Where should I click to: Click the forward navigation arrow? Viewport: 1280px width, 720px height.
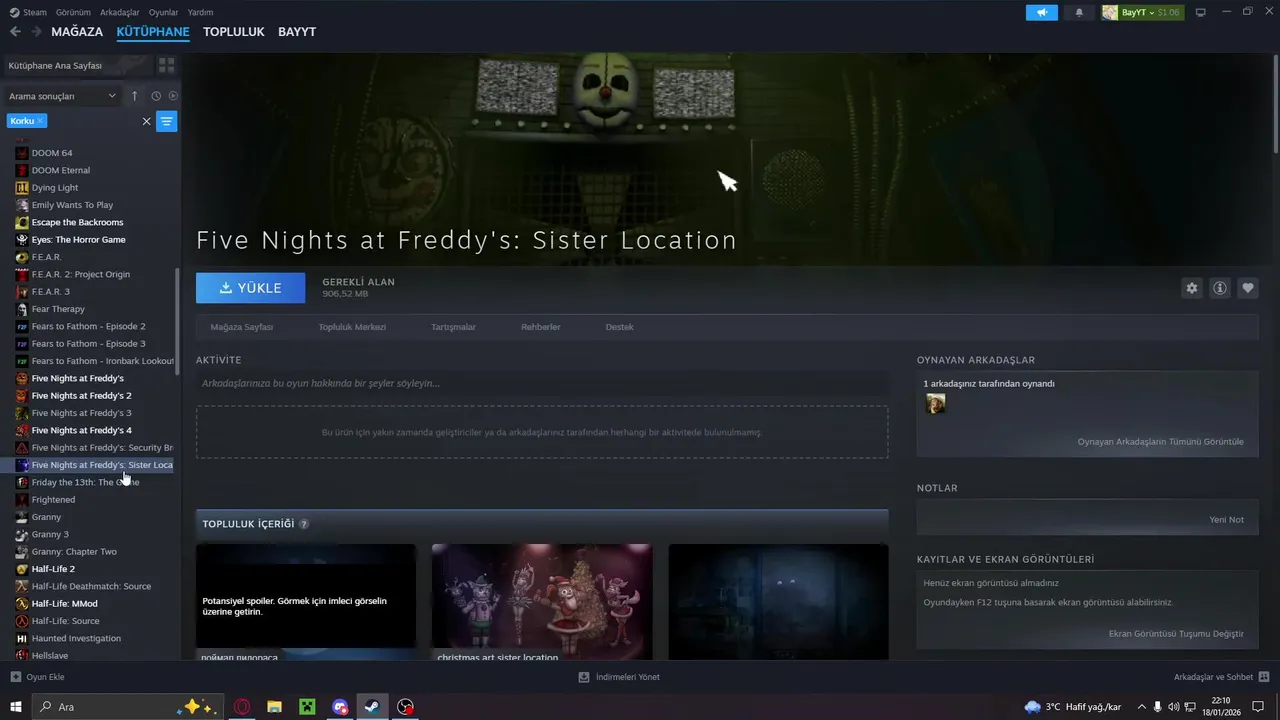(37, 32)
